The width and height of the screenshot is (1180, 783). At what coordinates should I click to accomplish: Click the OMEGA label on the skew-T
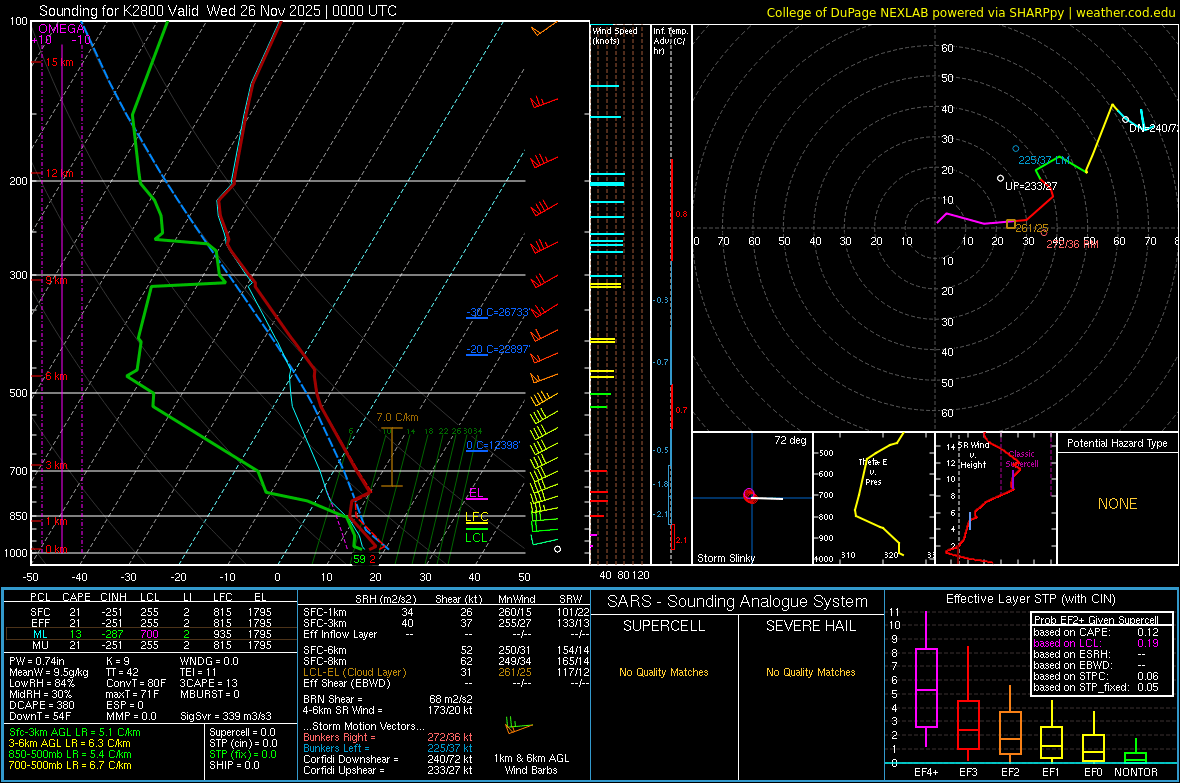[x=61, y=29]
